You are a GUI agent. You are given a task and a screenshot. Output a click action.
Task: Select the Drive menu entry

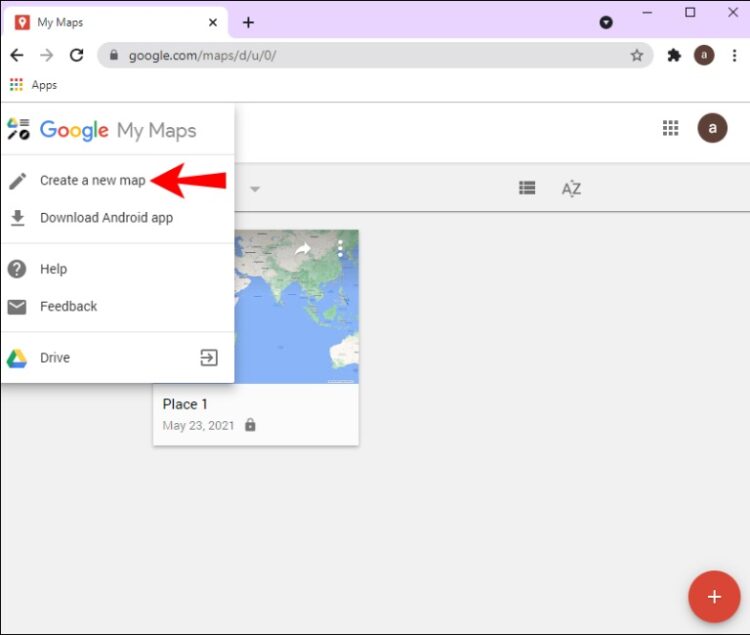(x=118, y=358)
